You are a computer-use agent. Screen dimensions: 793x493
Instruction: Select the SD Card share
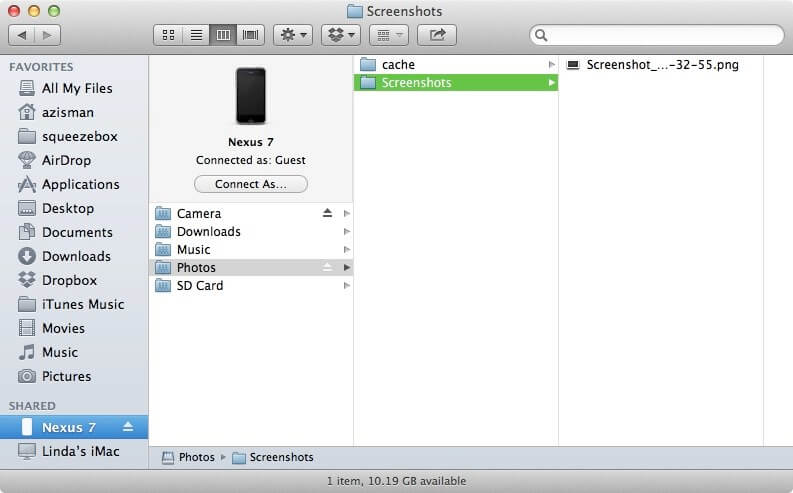(x=251, y=286)
